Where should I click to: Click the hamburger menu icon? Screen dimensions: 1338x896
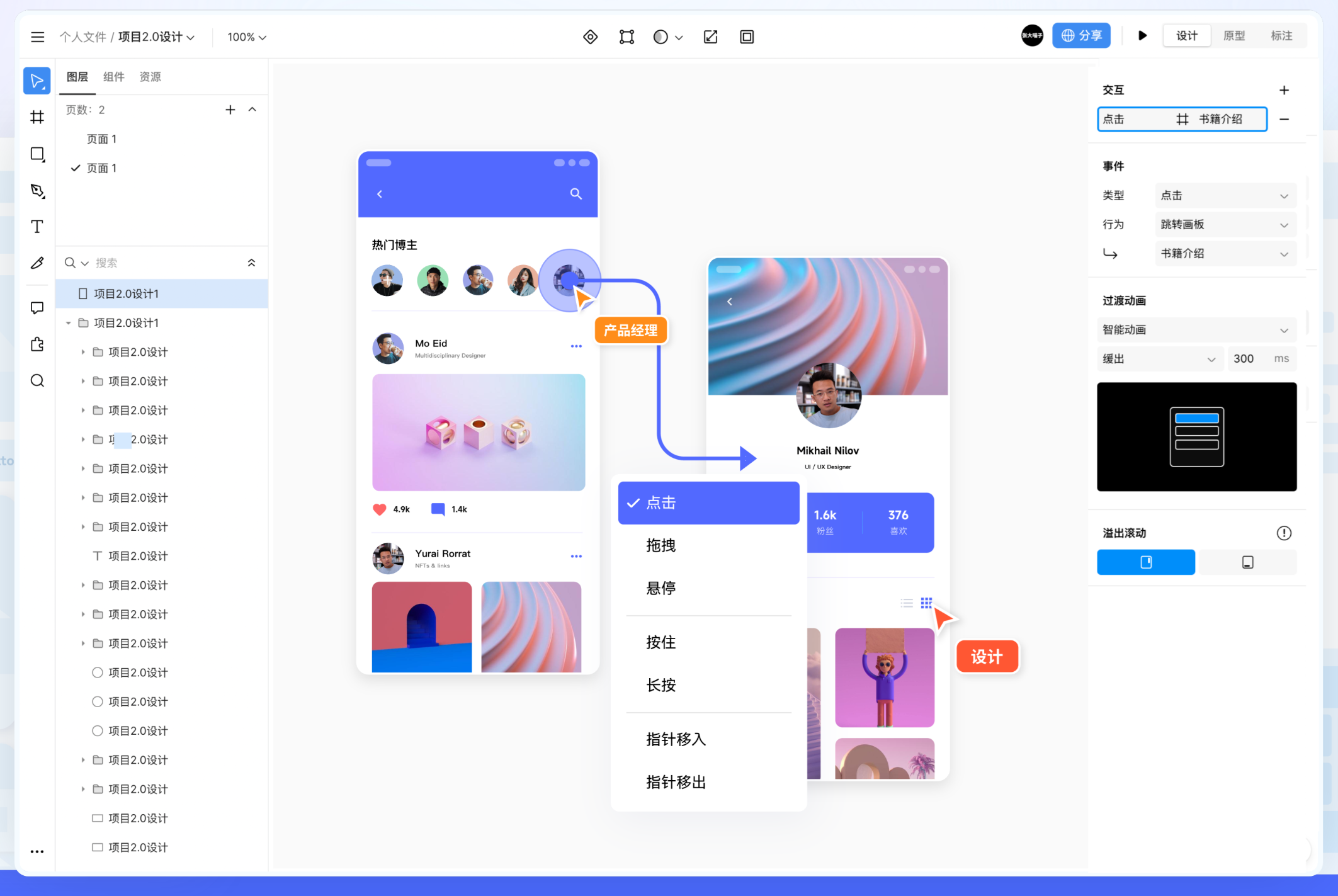pyautogui.click(x=38, y=37)
